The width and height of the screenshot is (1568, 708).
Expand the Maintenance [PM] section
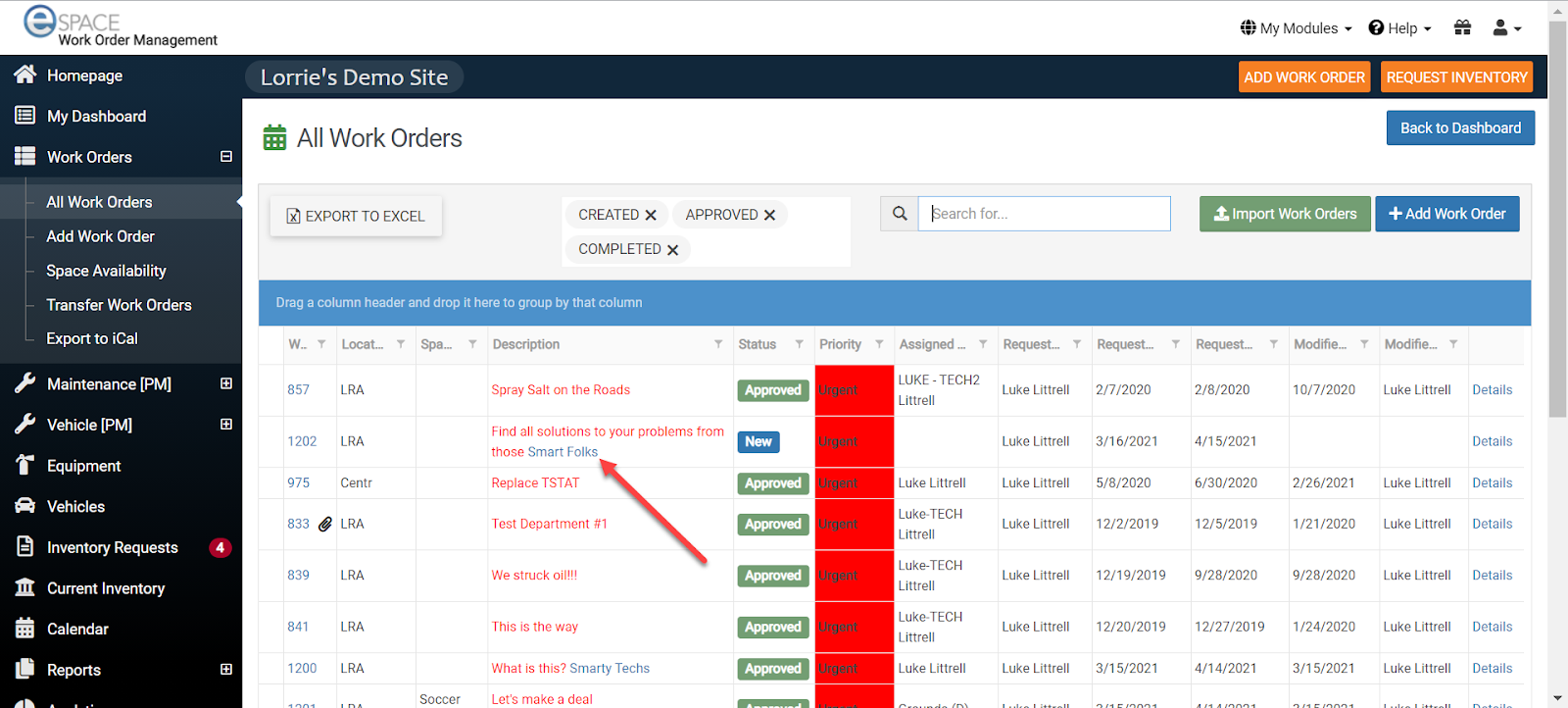click(226, 384)
